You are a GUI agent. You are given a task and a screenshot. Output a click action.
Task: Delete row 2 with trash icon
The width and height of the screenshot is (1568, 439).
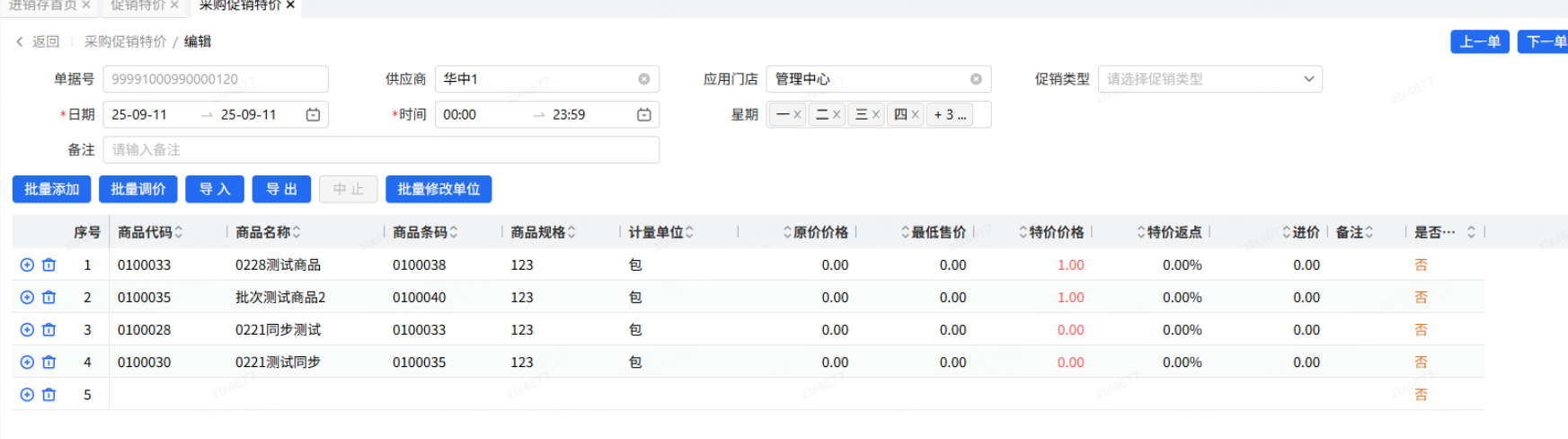tap(49, 297)
